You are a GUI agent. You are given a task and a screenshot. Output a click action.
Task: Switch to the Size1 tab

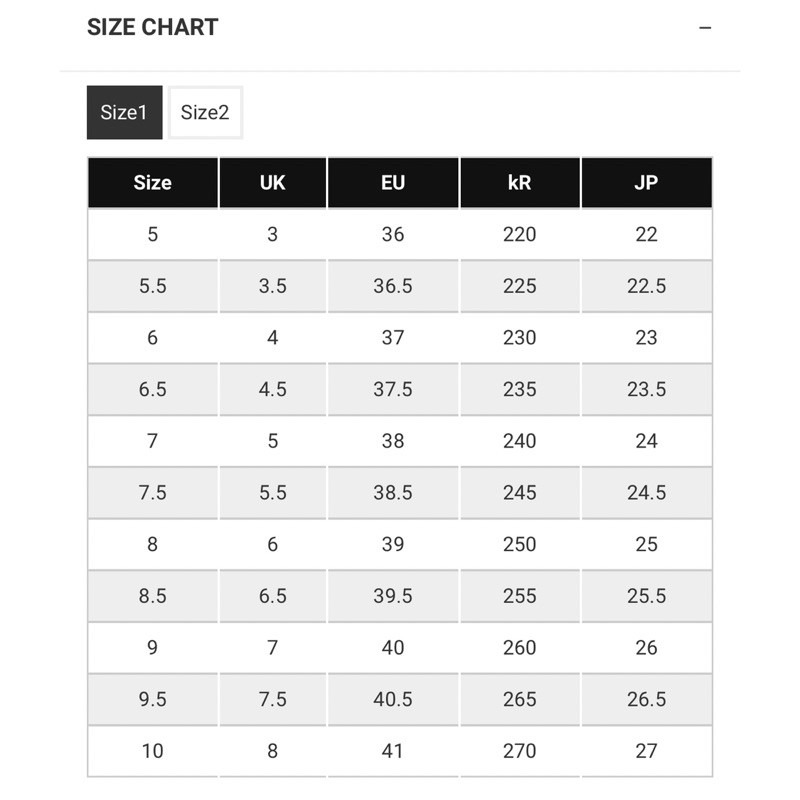124,113
